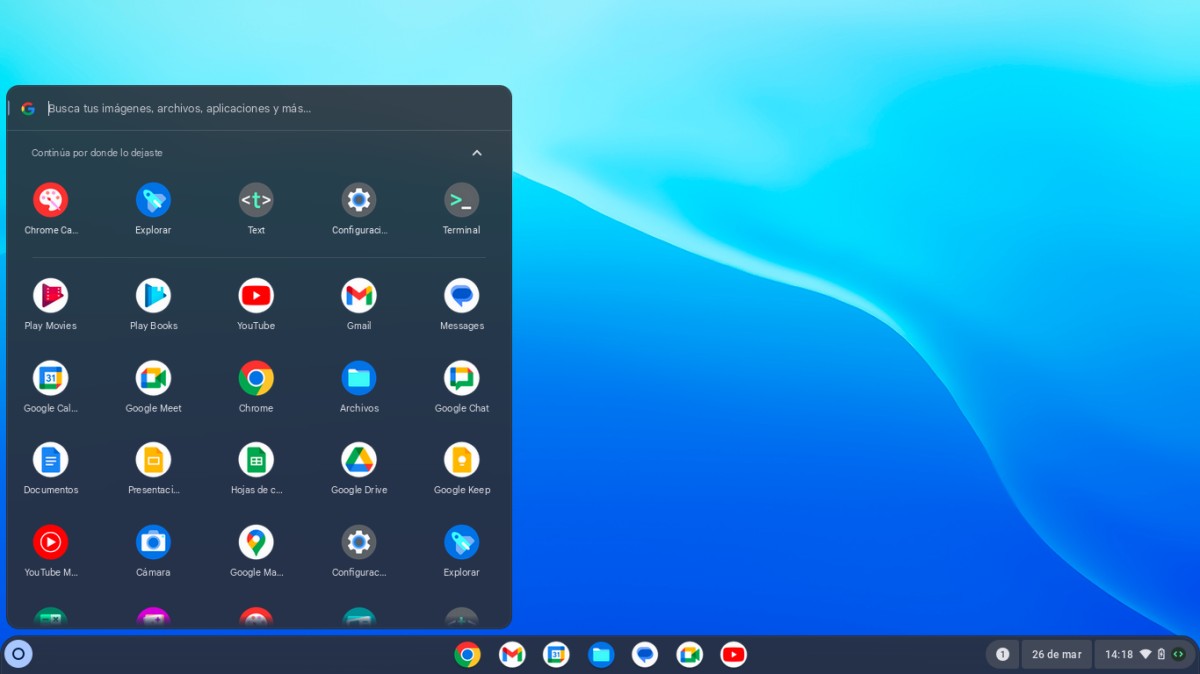Open the Configuración app
The width and height of the screenshot is (1200, 674).
click(358, 199)
